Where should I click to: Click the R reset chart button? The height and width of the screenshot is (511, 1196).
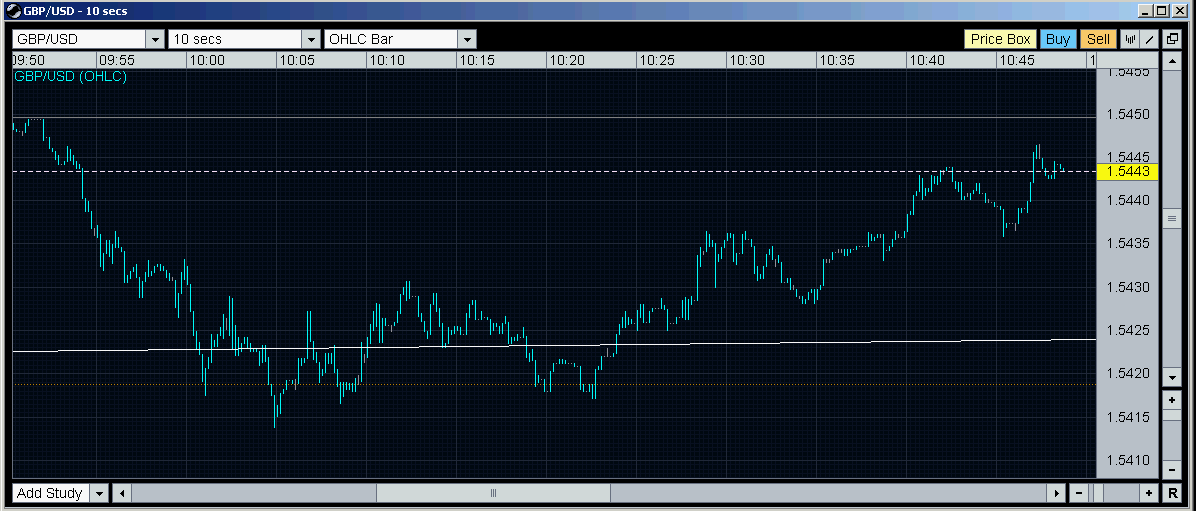coord(1172,493)
